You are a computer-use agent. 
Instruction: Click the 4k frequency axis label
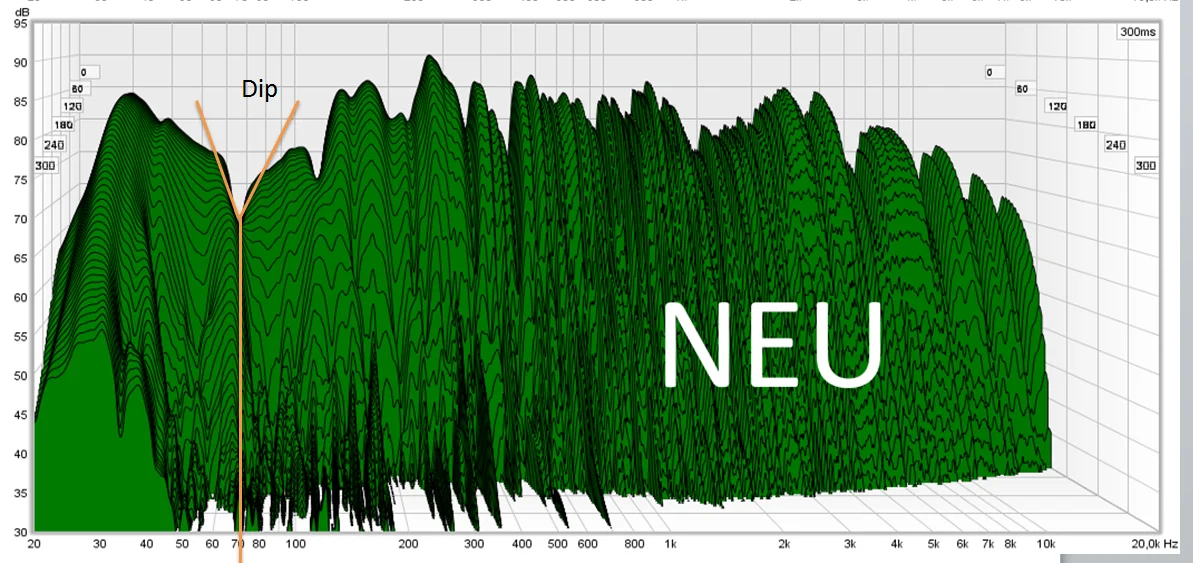897,544
